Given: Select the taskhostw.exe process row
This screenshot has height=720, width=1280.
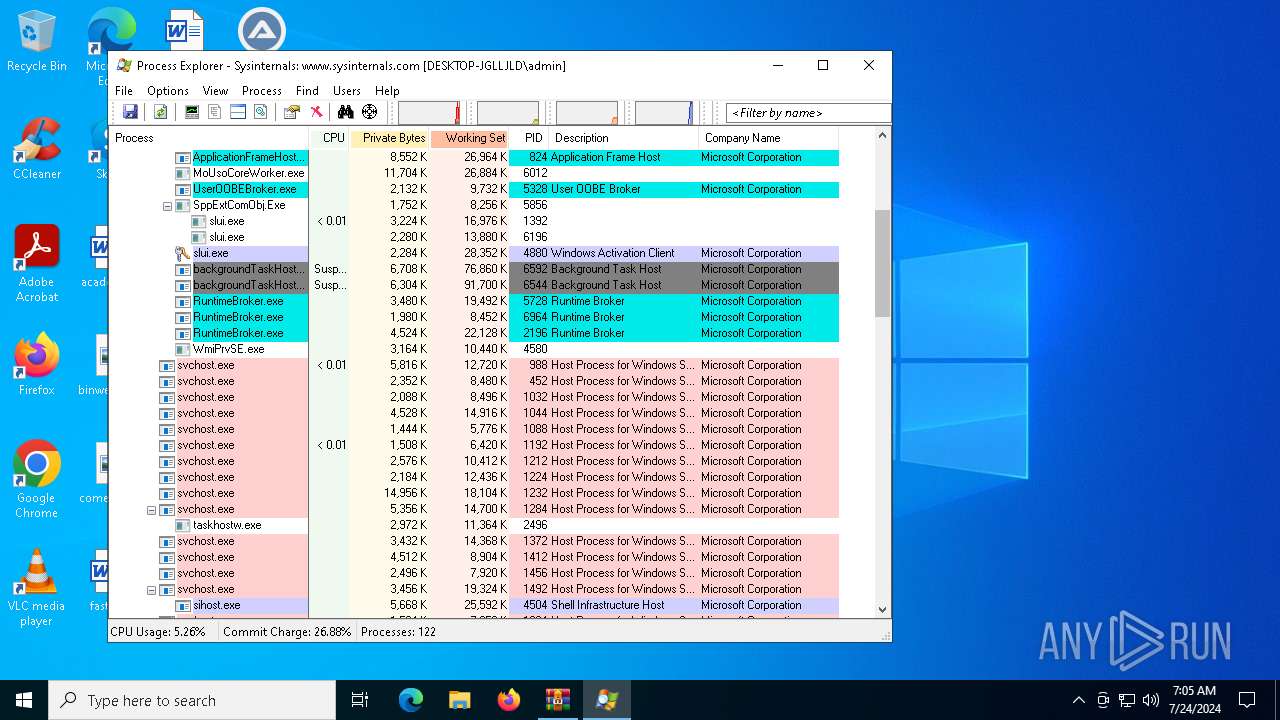Looking at the screenshot, I should [474, 525].
